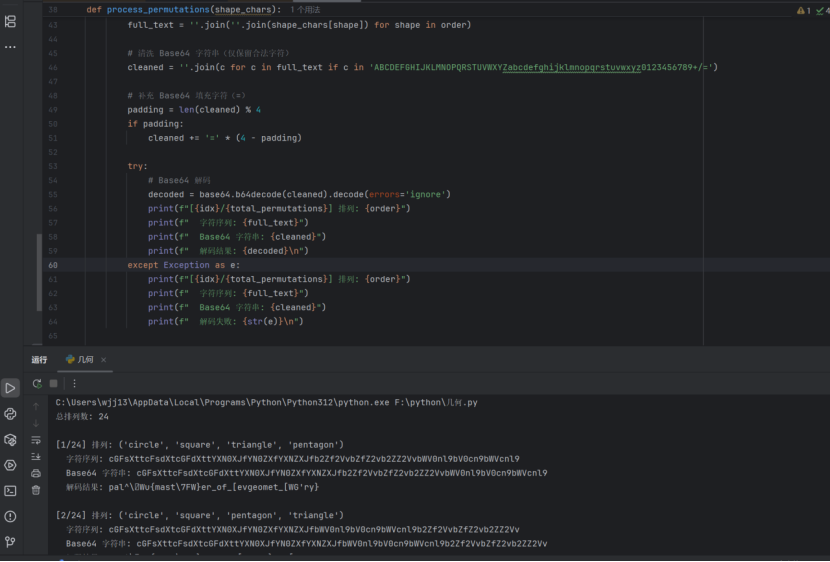Open Python Packages sidebar icon
The width and height of the screenshot is (830, 562).
(10, 440)
